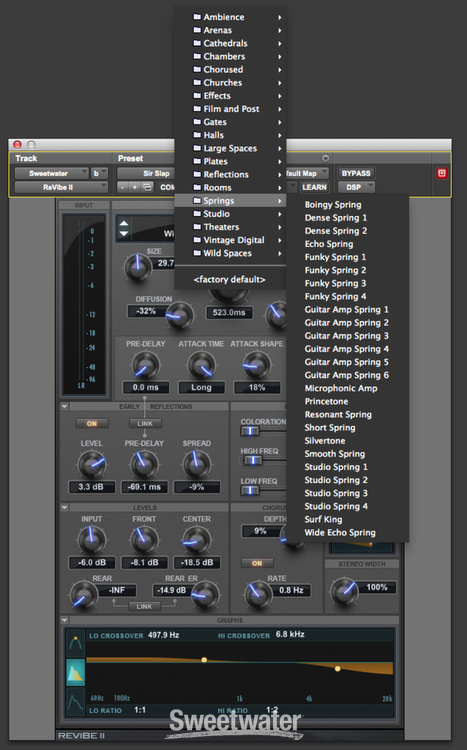Click the Rear ER level knob
The image size is (467, 750).
coord(206,596)
